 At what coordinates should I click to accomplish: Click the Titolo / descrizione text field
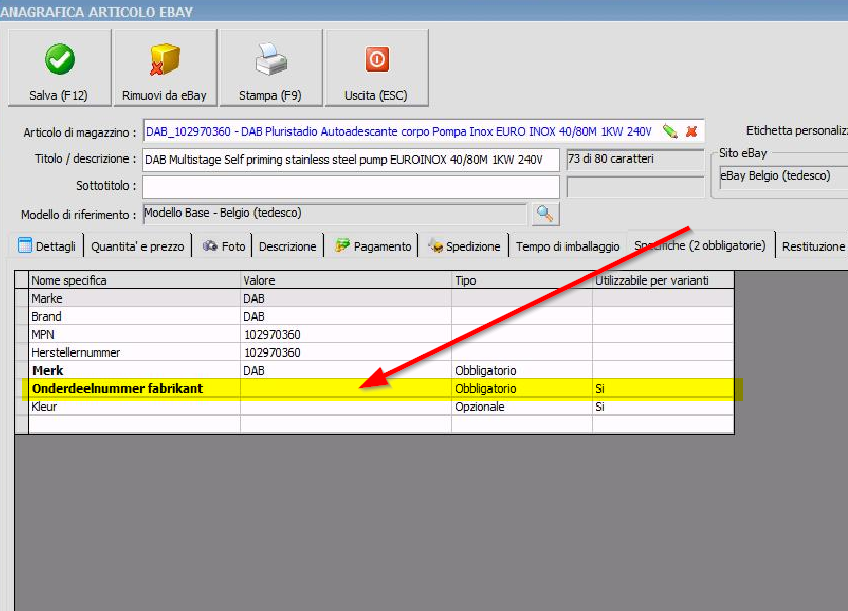[x=350, y=160]
